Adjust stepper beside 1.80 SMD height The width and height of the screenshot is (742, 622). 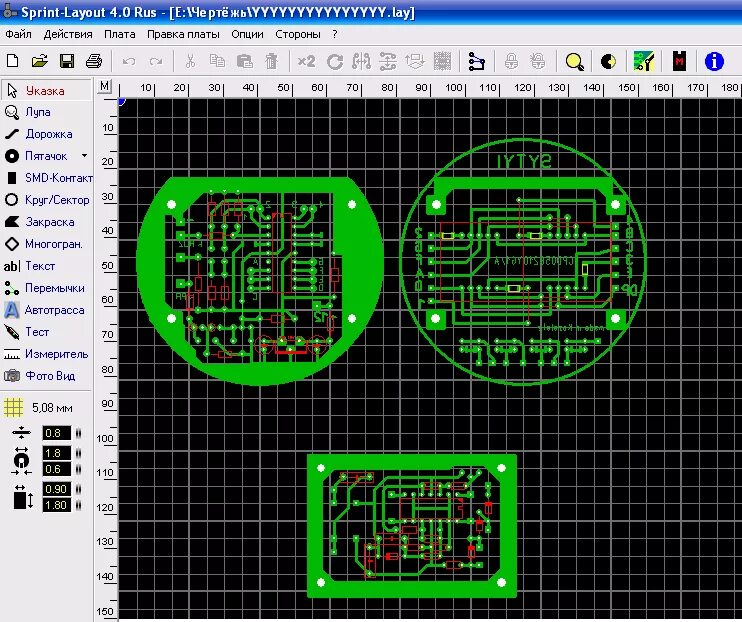pyautogui.click(x=79, y=505)
